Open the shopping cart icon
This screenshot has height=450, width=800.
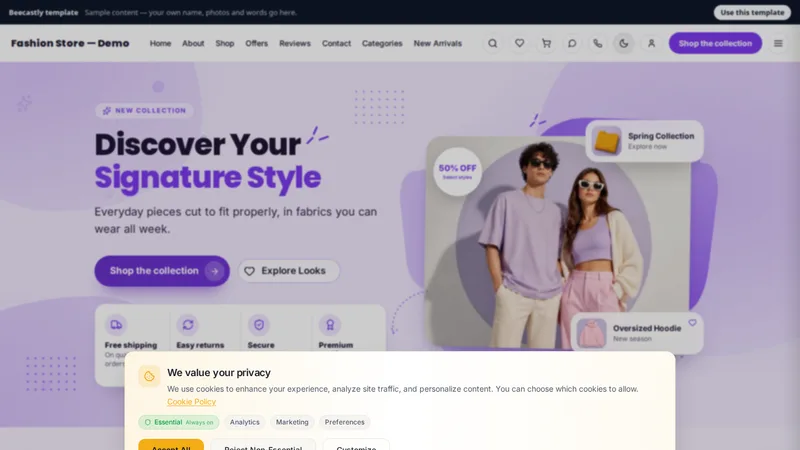click(546, 43)
